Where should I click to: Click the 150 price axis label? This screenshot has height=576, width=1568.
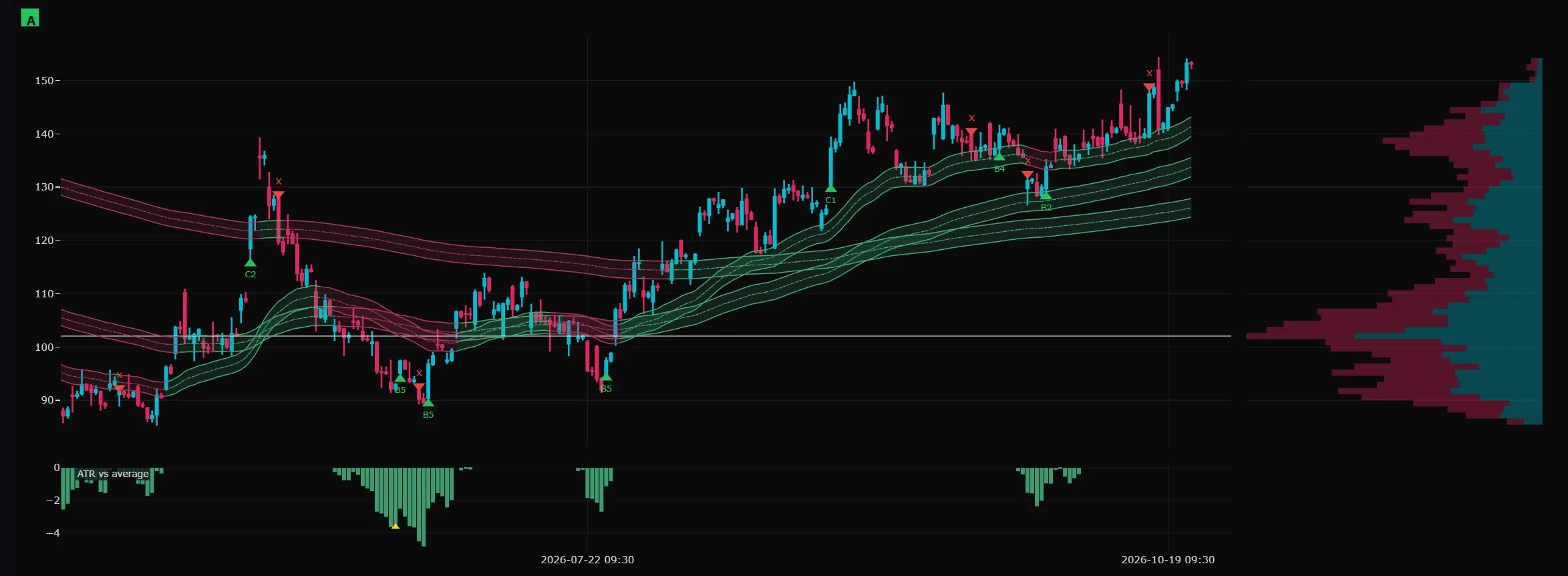[x=44, y=81]
